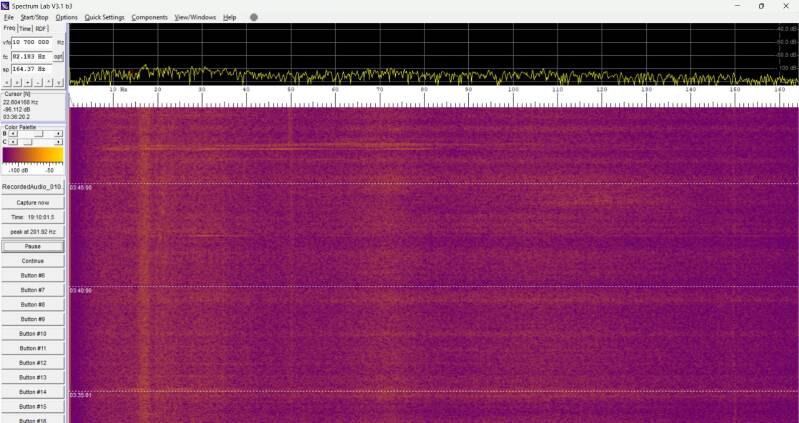Click the C contrast slider right arrow
The width and height of the screenshot is (799, 423).
coord(59,142)
